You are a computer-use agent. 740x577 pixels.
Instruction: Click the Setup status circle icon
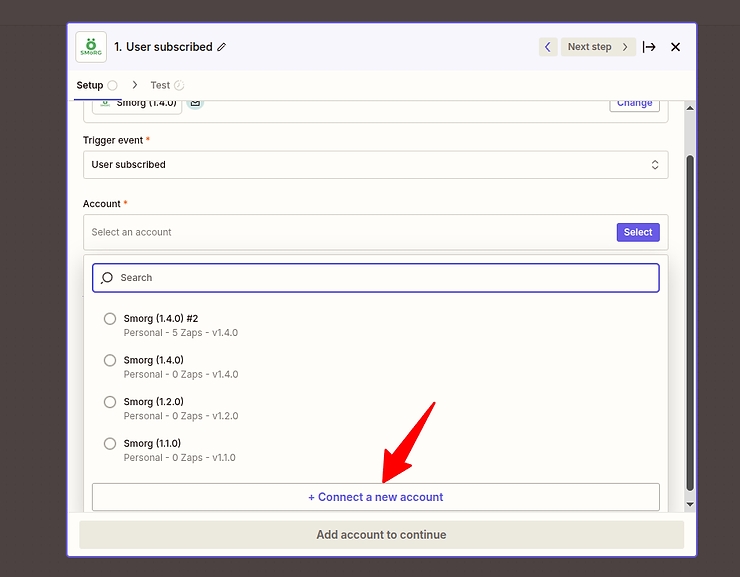113,86
